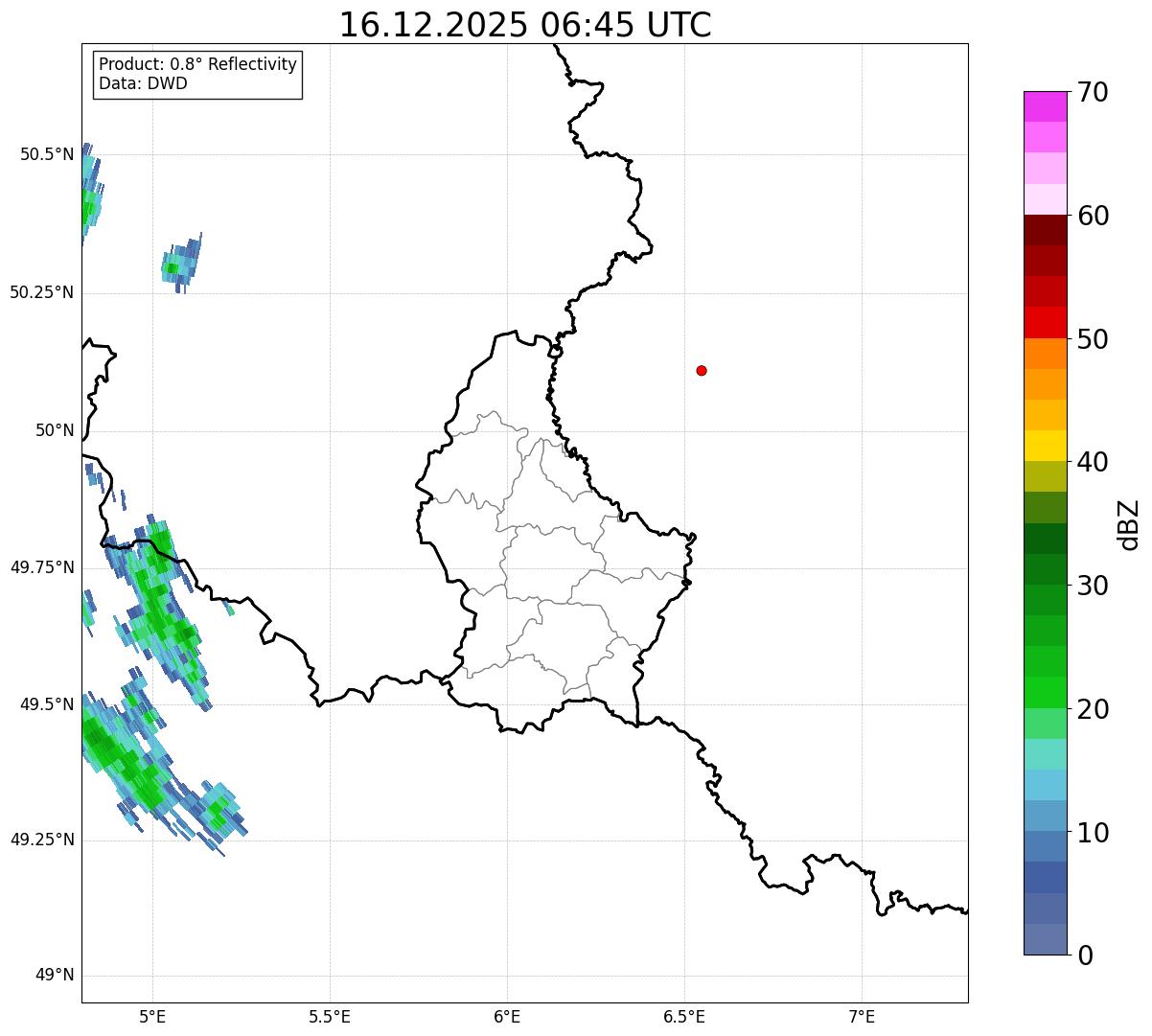Click the 6°E longitude label
Viewport: 1152px width, 1036px height.
click(x=507, y=1017)
